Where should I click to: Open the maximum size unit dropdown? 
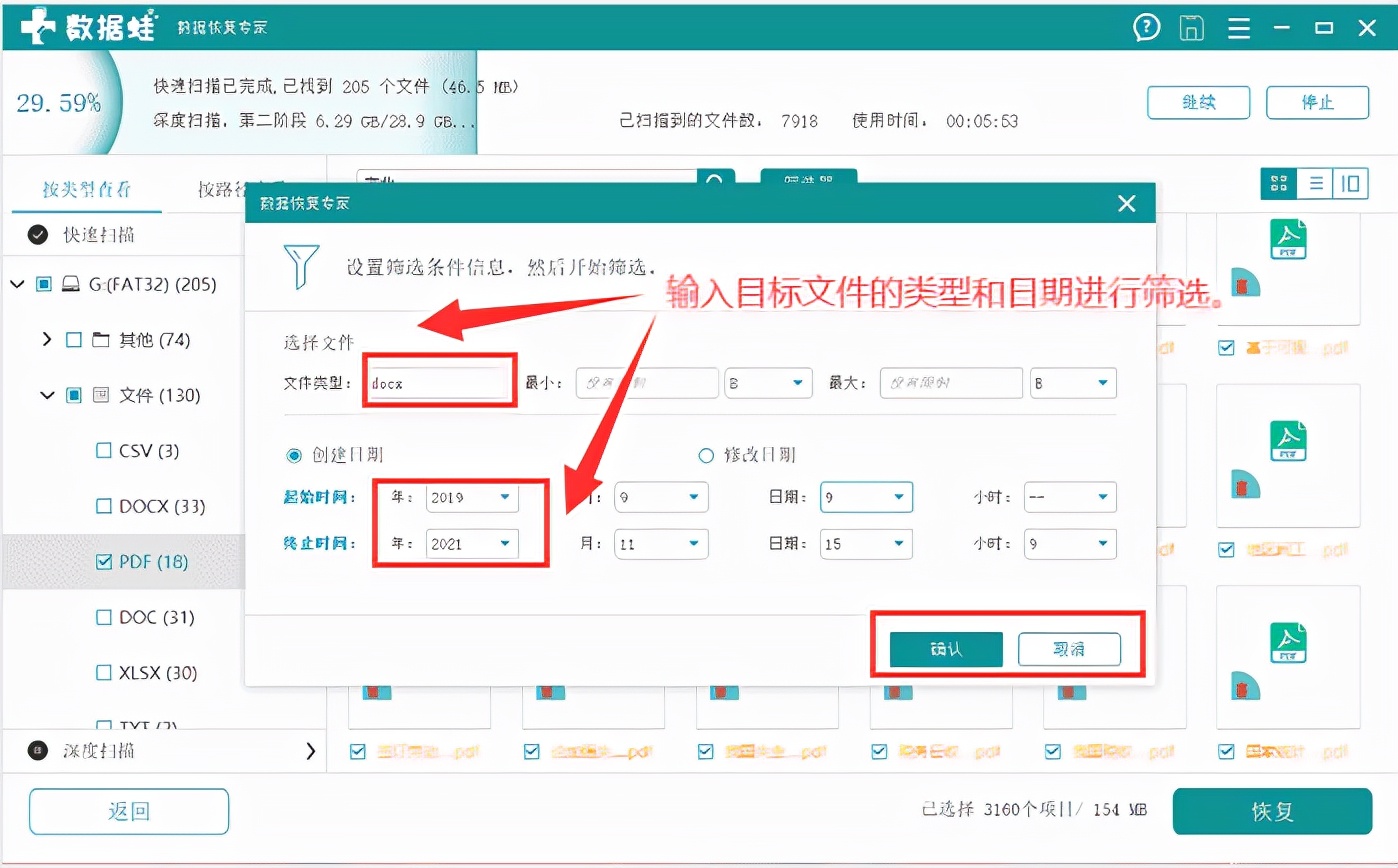(1073, 383)
